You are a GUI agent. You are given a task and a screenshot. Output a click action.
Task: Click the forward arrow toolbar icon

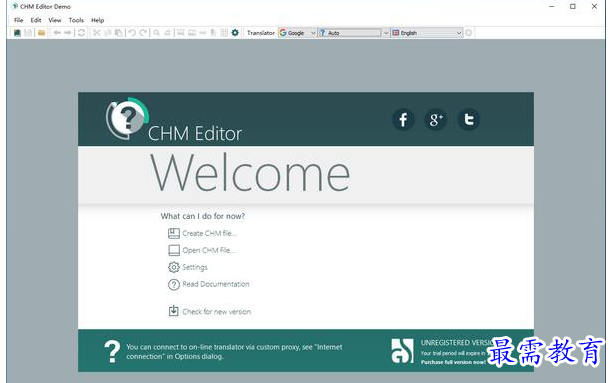pos(67,33)
